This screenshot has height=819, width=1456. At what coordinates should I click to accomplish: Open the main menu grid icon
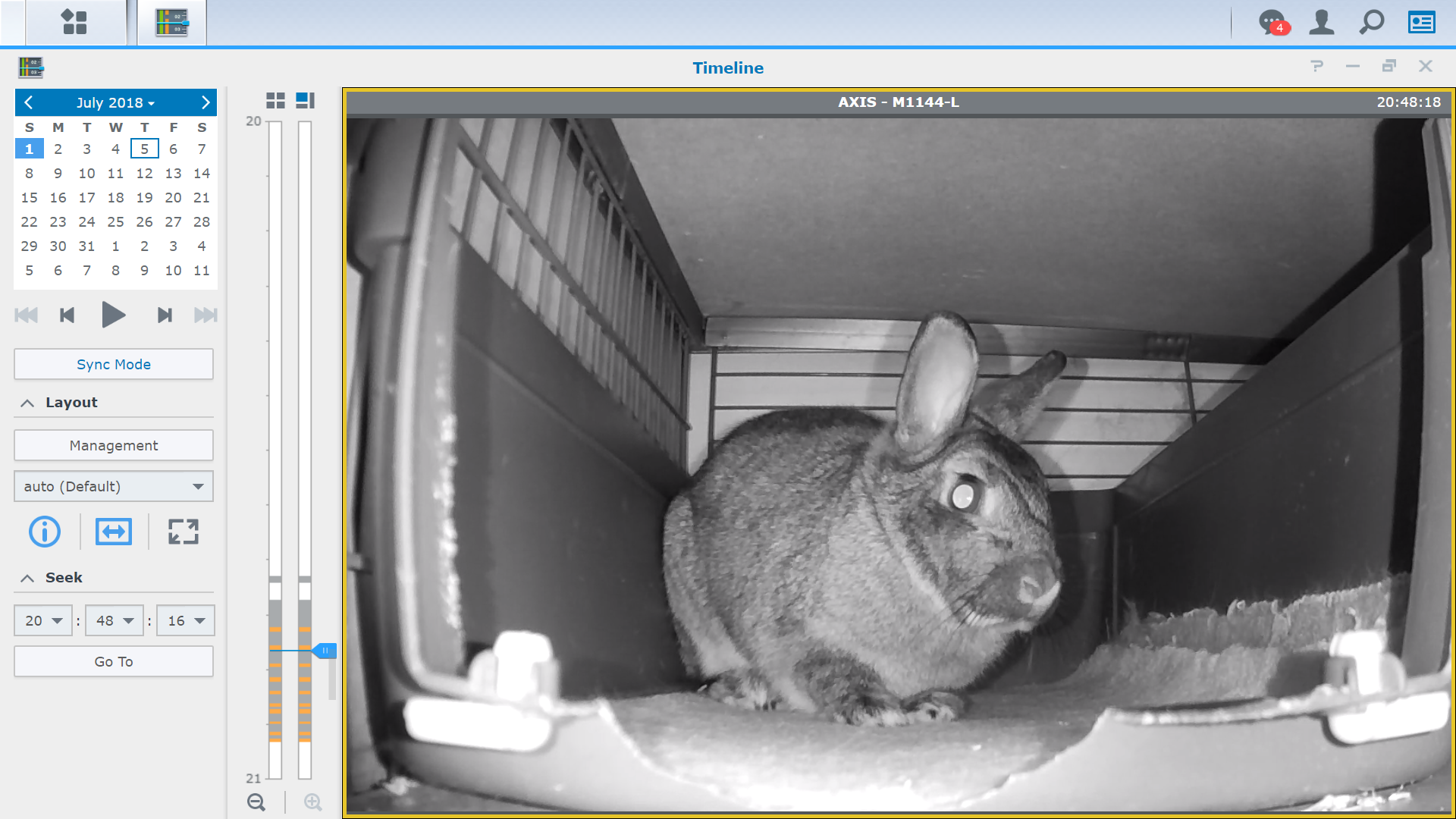74,22
